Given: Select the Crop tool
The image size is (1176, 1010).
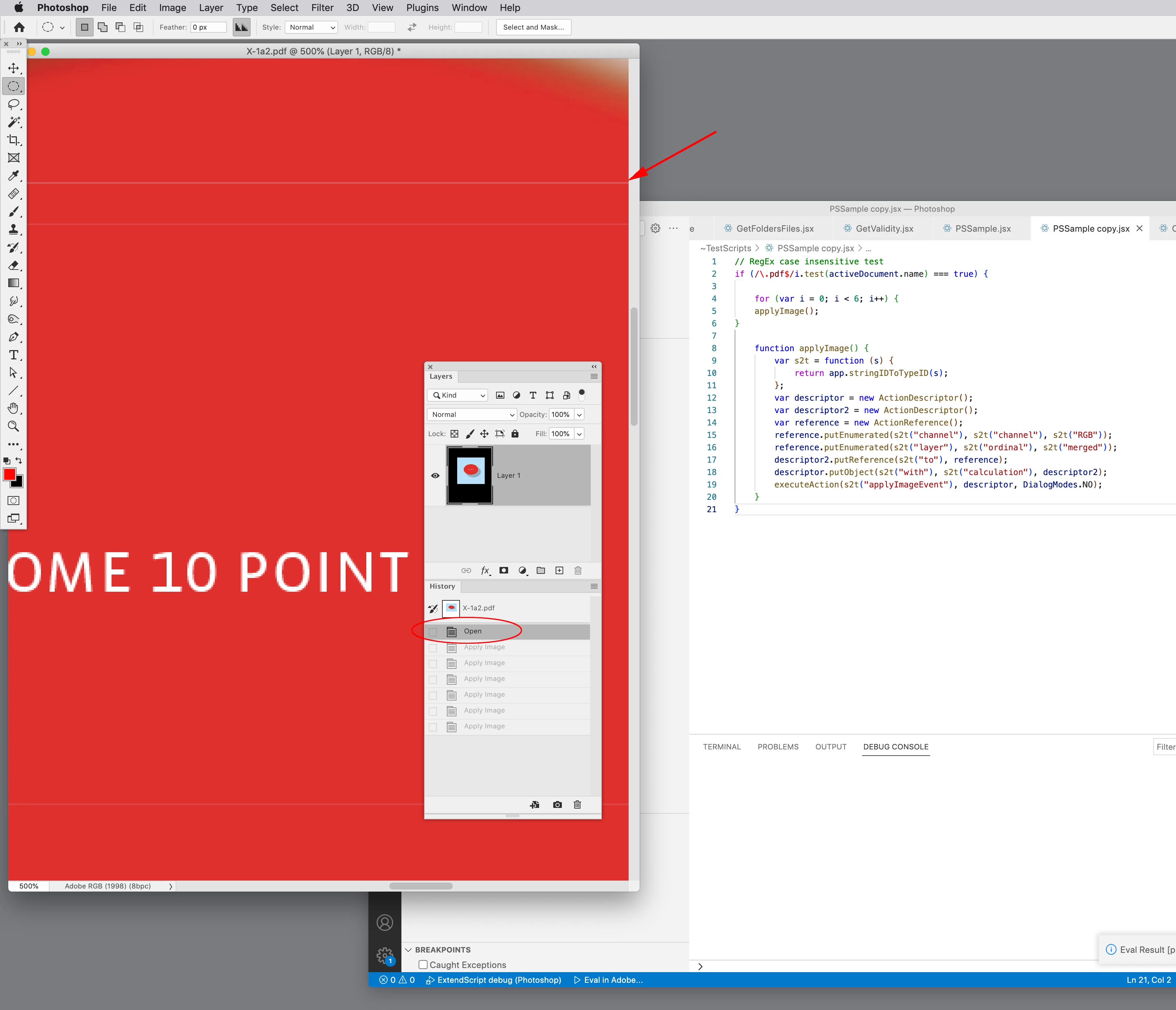Looking at the screenshot, I should pos(14,140).
